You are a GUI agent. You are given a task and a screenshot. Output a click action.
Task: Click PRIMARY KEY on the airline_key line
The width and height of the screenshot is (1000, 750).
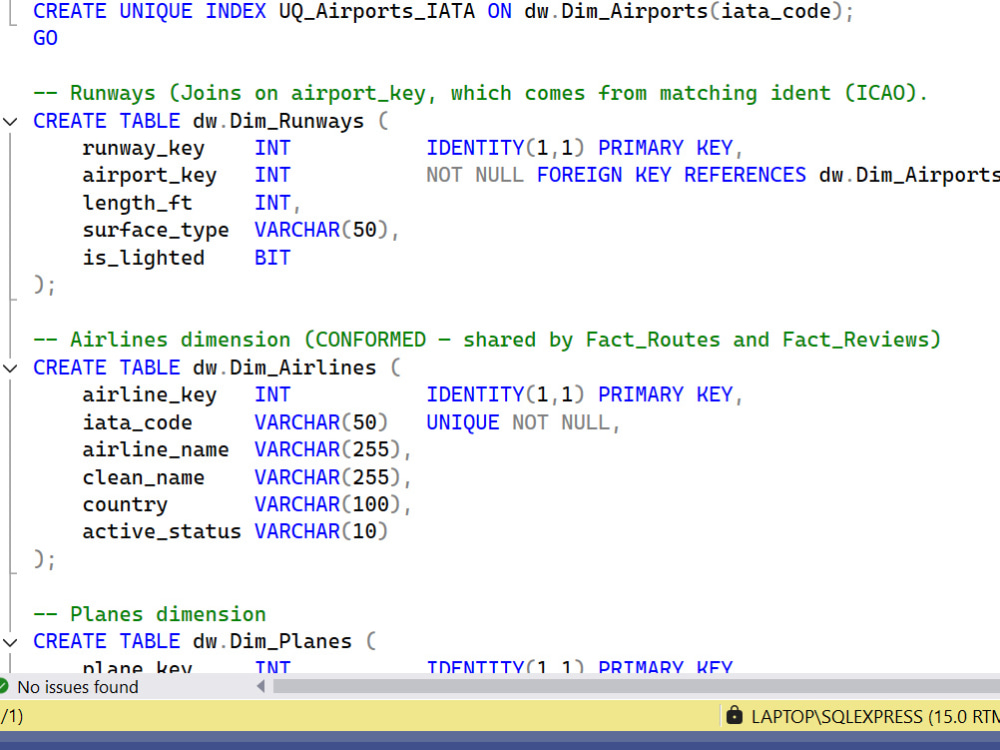pos(665,395)
